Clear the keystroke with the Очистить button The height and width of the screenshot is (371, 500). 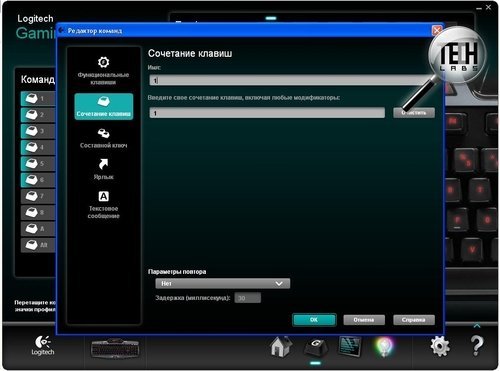click(x=414, y=113)
